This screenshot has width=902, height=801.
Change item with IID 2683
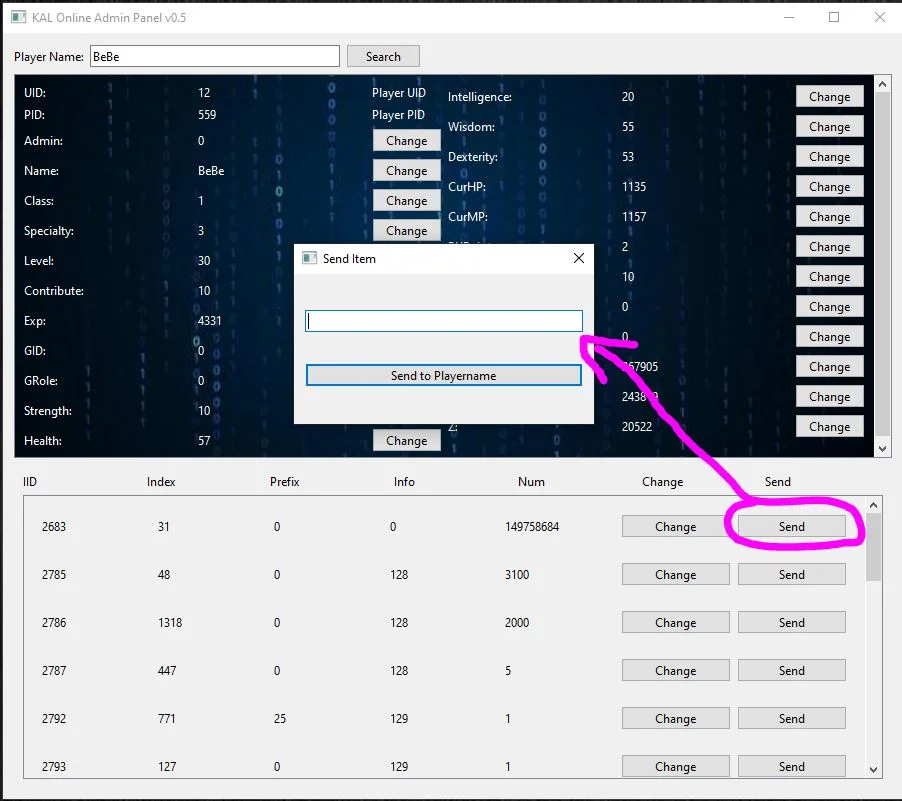pyautogui.click(x=675, y=527)
